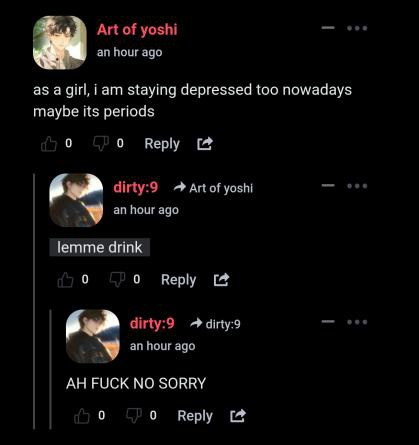Like the Art of yoshi comment
Viewport: 419px width, 445px height.
[49, 144]
